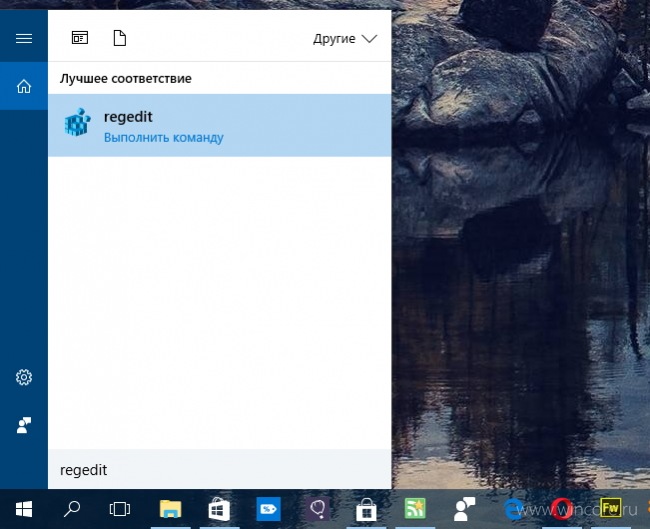Expand the Другие filter dropdown
This screenshot has width=650, height=529.
[x=345, y=39]
